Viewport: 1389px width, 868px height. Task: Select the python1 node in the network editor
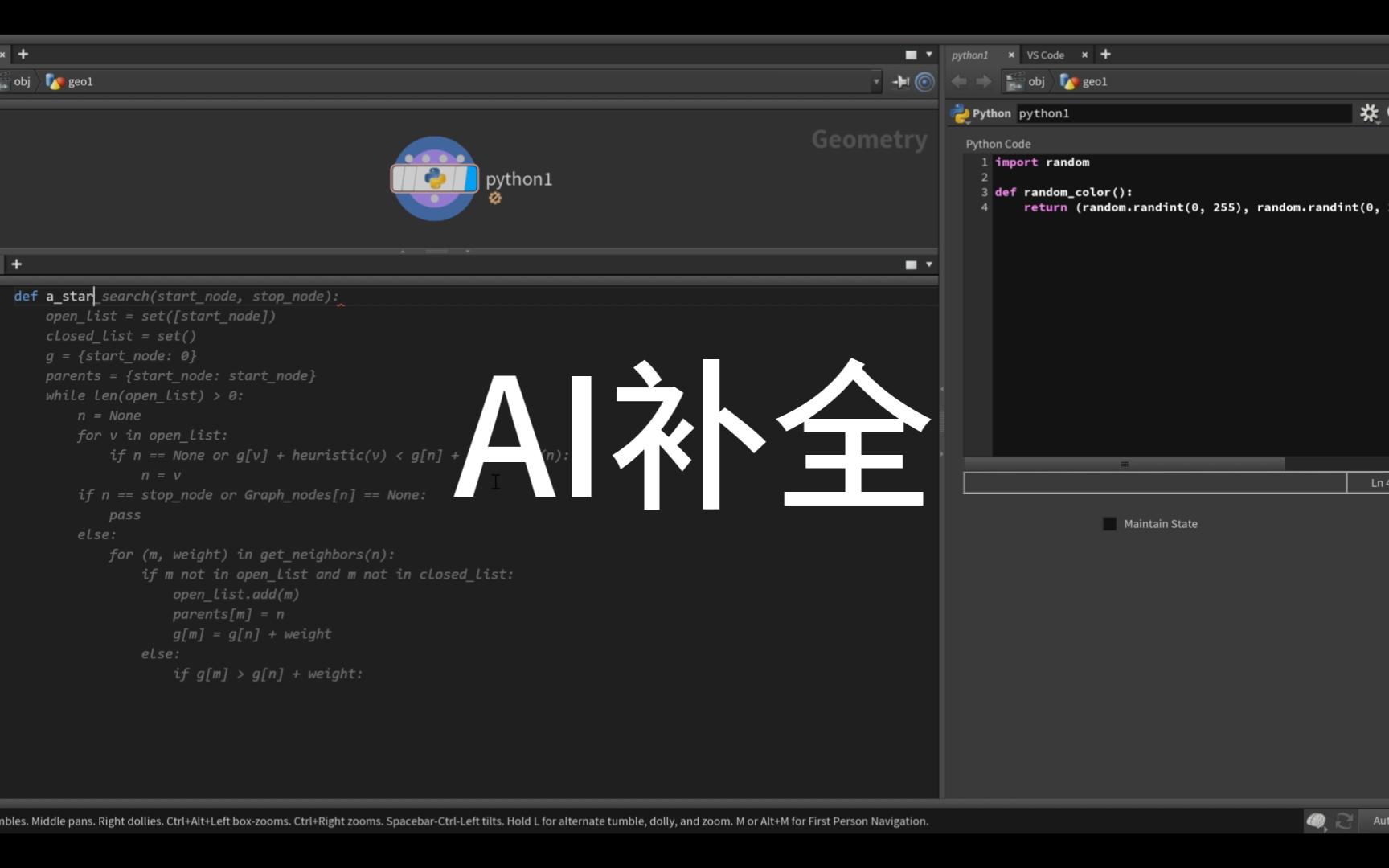[434, 177]
